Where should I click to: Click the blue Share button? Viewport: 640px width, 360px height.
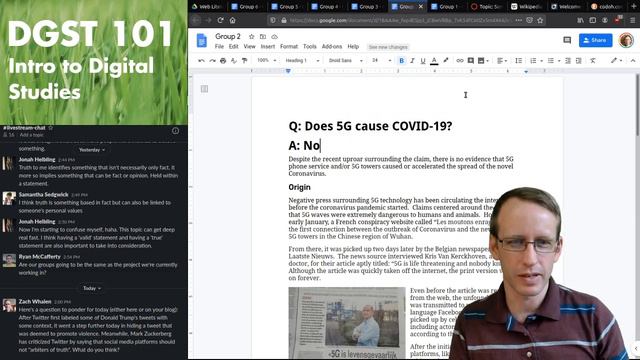(x=596, y=40)
